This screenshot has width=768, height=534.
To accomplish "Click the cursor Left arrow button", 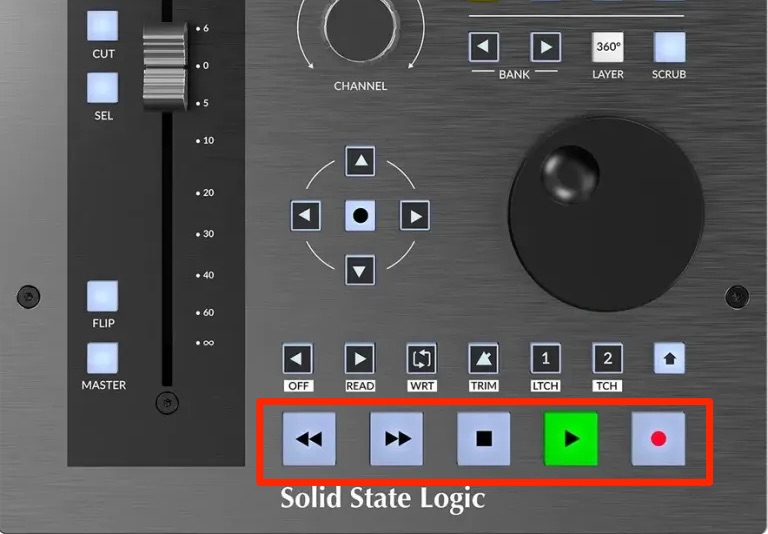I will point(306,215).
